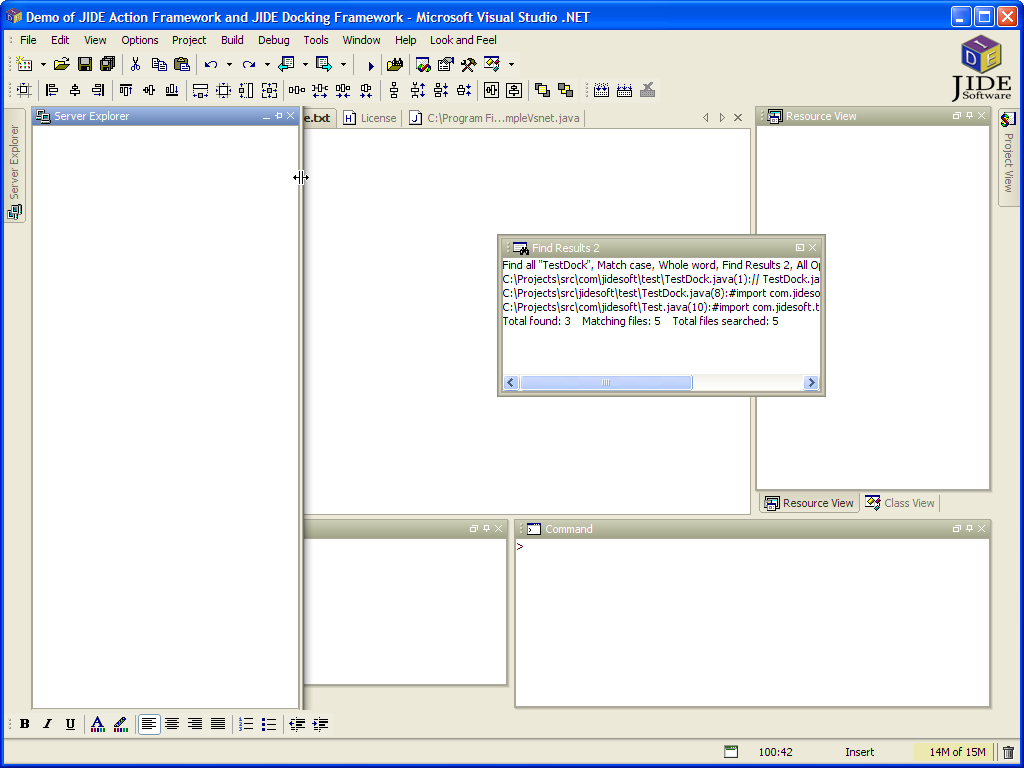This screenshot has height=768, width=1024.
Task: Open the Toolbox hammer and wrench icon
Action: (x=468, y=64)
